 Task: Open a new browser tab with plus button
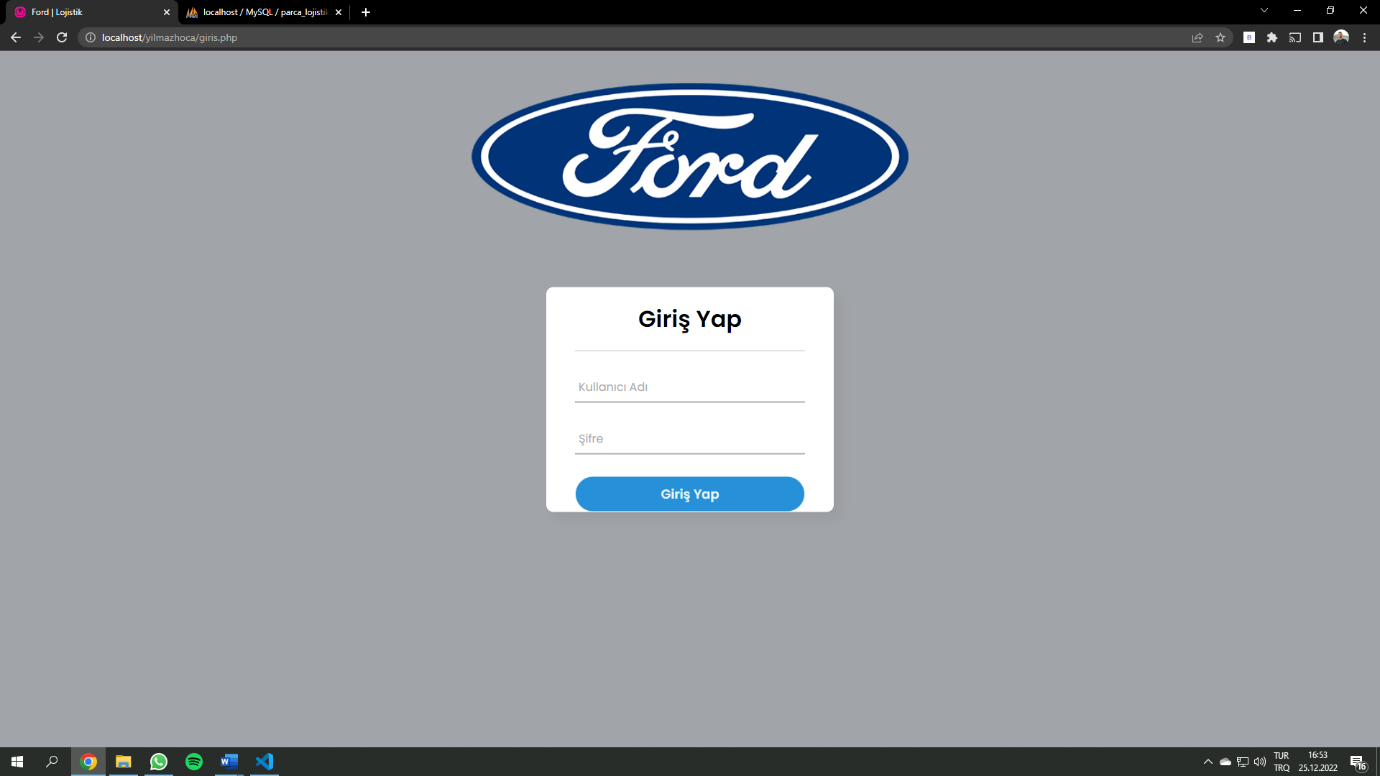coord(365,12)
